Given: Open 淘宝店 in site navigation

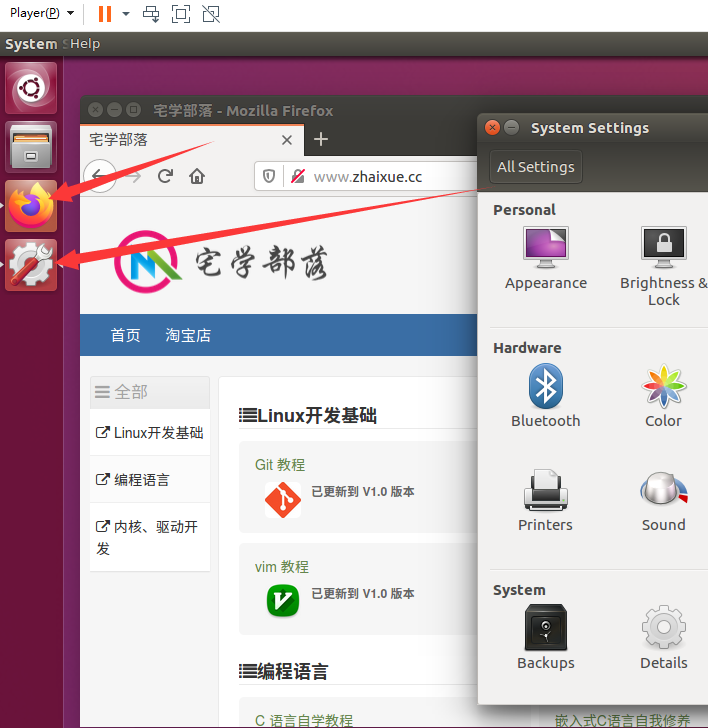Looking at the screenshot, I should pyautogui.click(x=188, y=335).
